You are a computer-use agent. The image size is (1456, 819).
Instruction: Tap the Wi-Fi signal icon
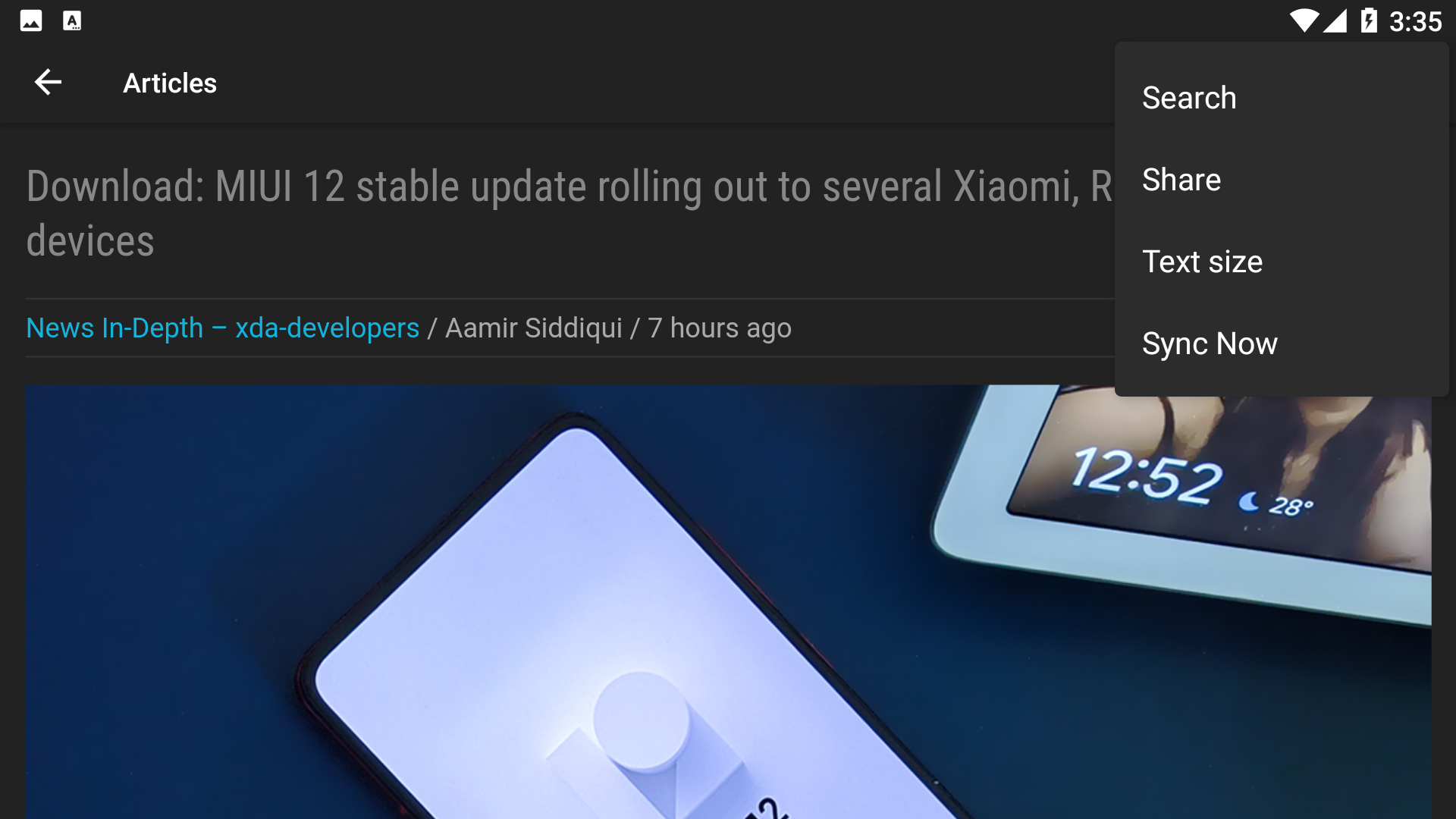pyautogui.click(x=1304, y=20)
